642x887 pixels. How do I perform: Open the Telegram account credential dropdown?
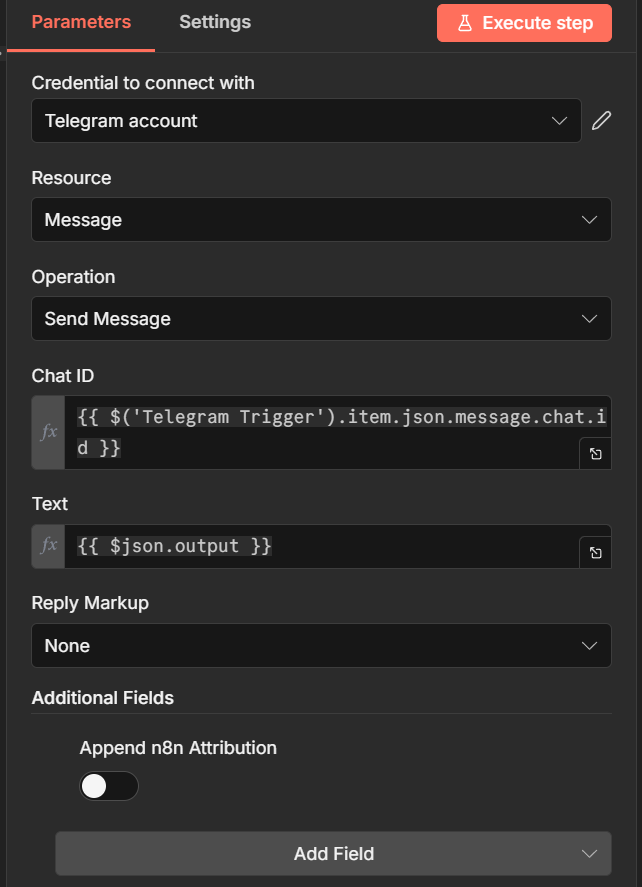[306, 121]
